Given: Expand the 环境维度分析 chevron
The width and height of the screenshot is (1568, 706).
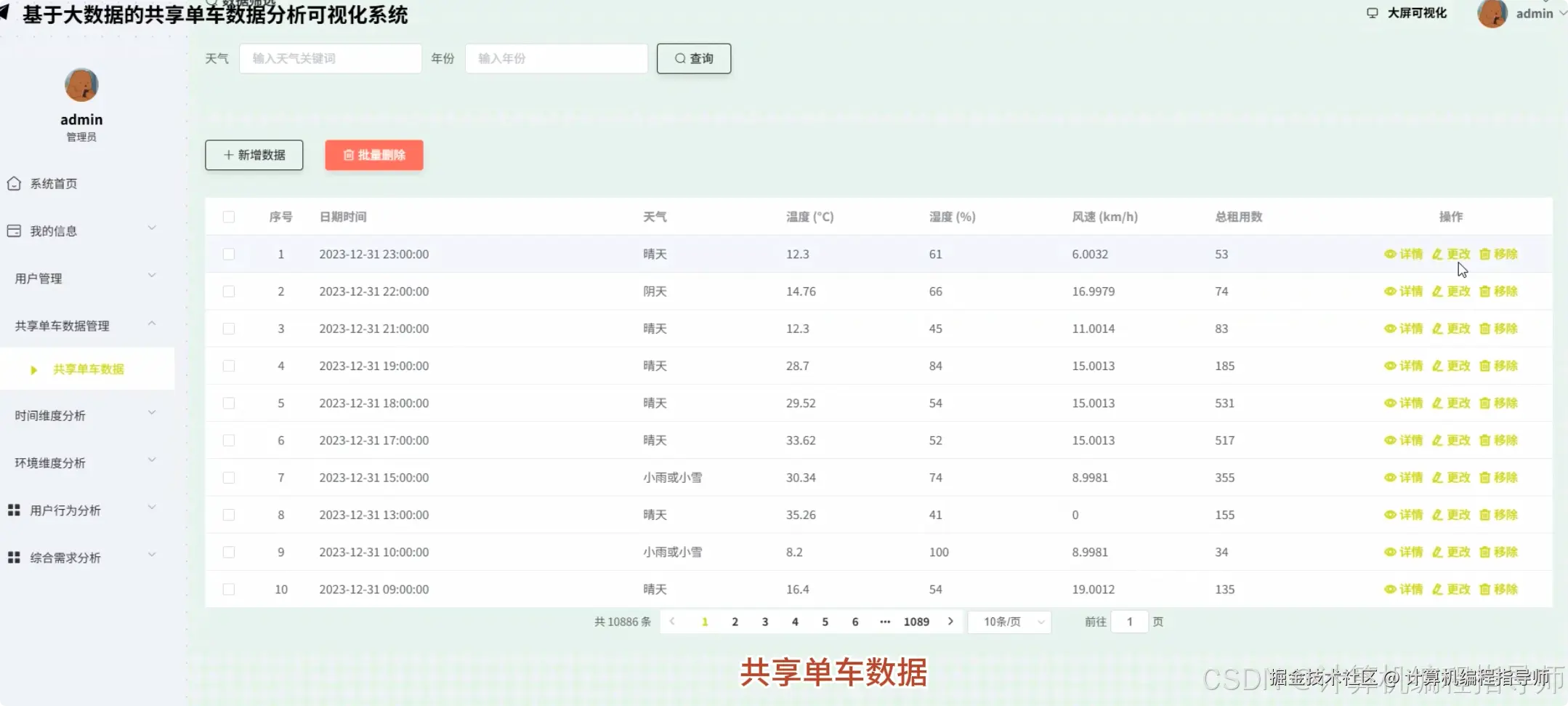Looking at the screenshot, I should point(152,460).
